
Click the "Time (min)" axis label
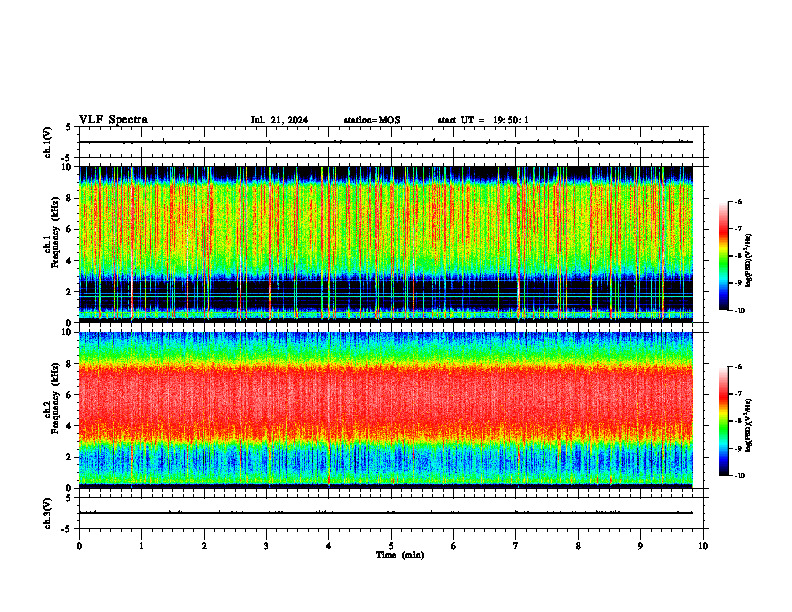400,555
